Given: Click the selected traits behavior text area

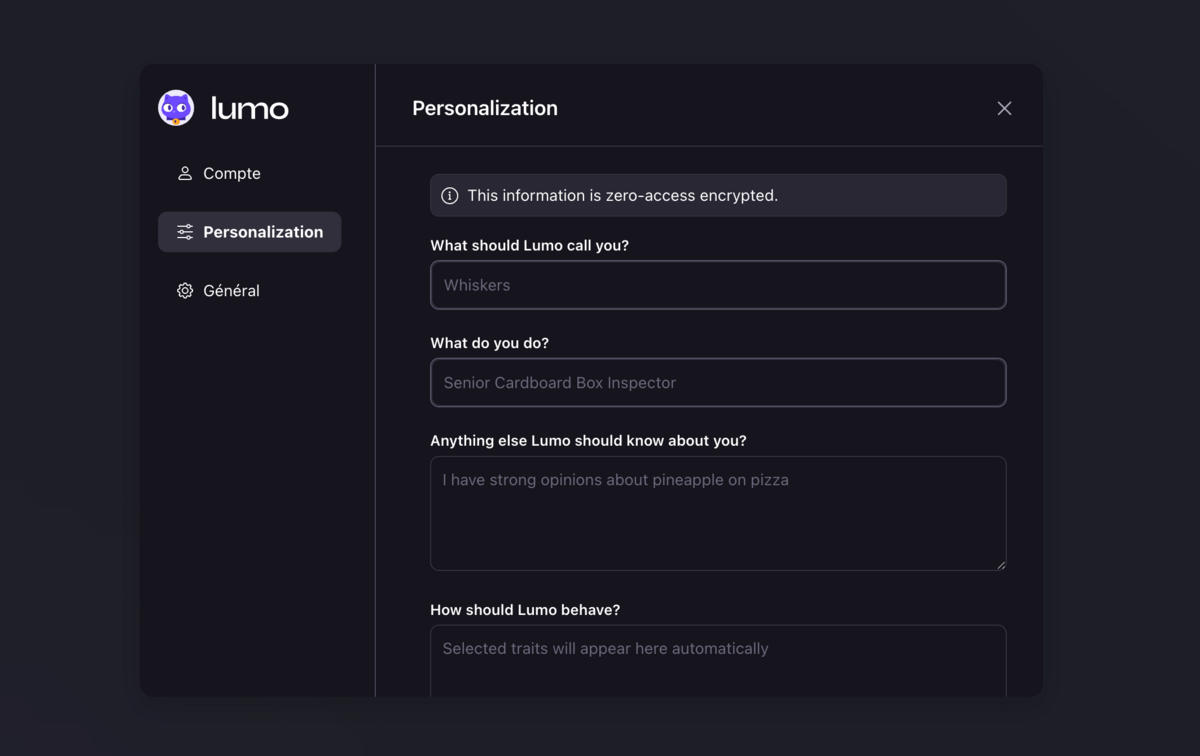Looking at the screenshot, I should tap(718, 660).
